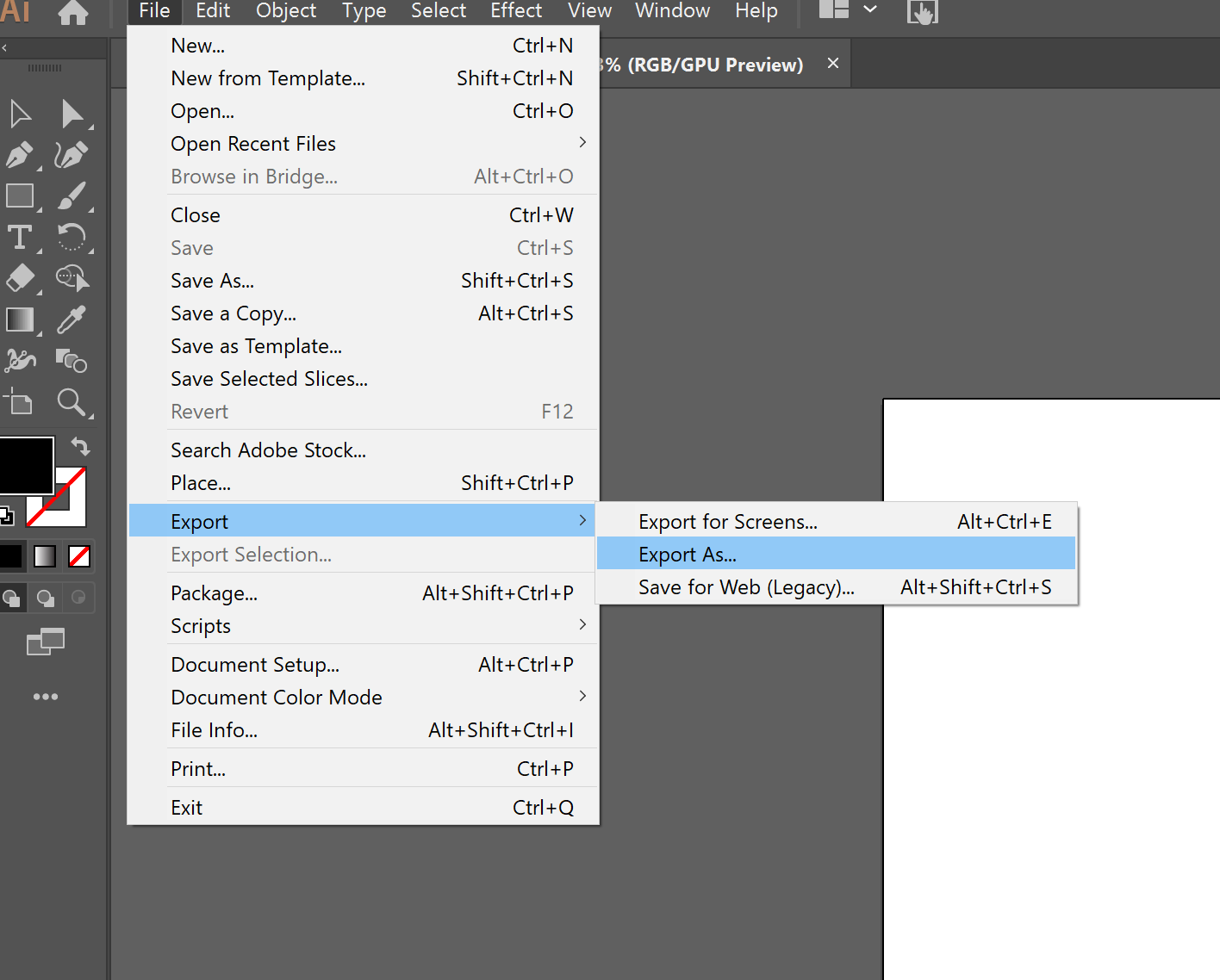Close the RGB/GPU Preview document tab

(832, 63)
